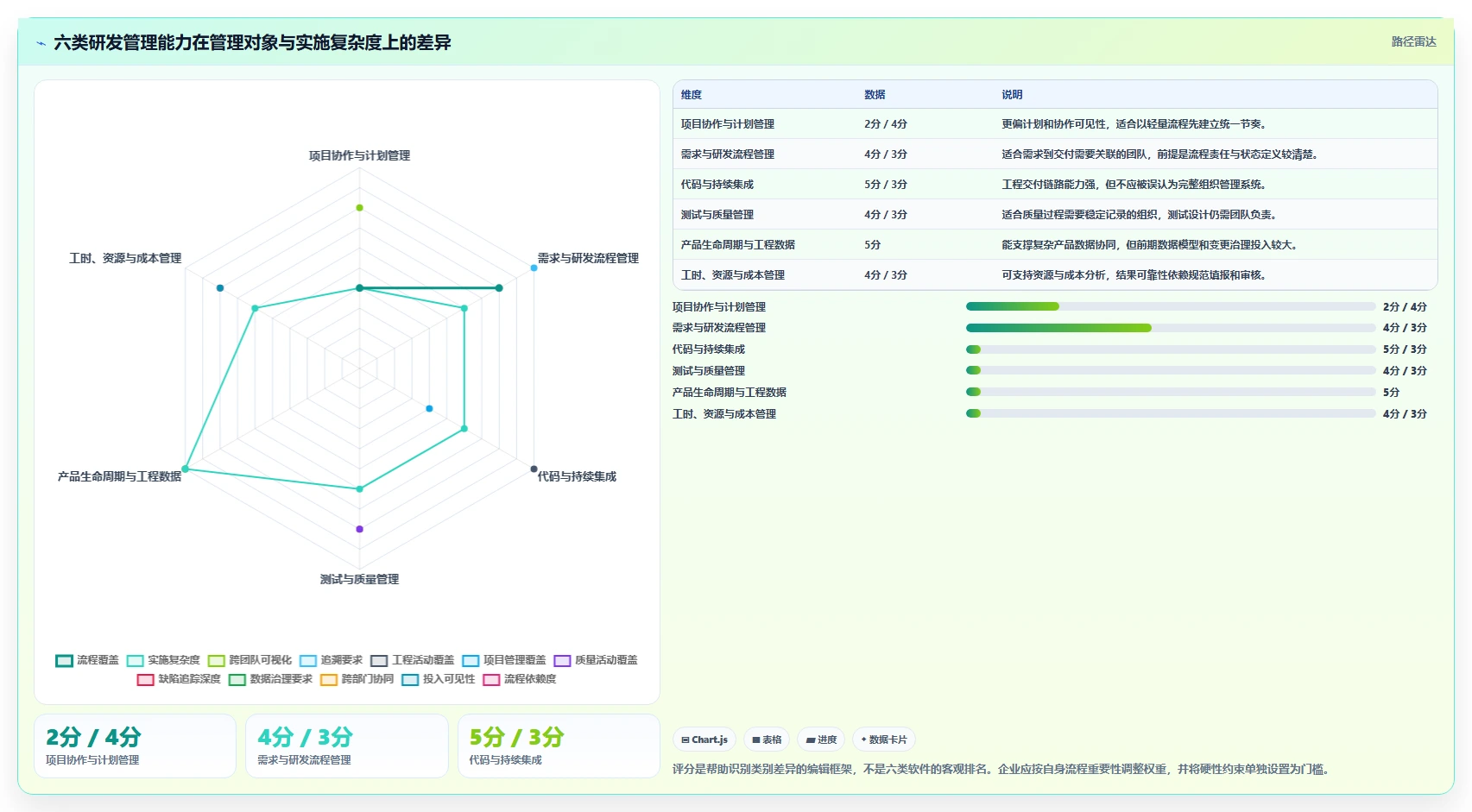Toggle the 工程活动覆盖 legend entry
Image resolution: width=1472 pixels, height=812 pixels.
click(x=413, y=660)
